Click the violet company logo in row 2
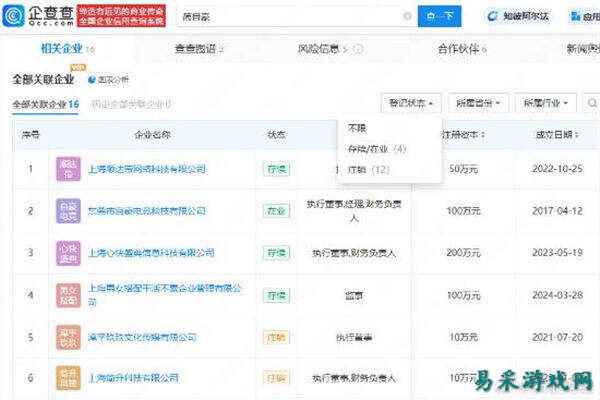 pos(68,211)
